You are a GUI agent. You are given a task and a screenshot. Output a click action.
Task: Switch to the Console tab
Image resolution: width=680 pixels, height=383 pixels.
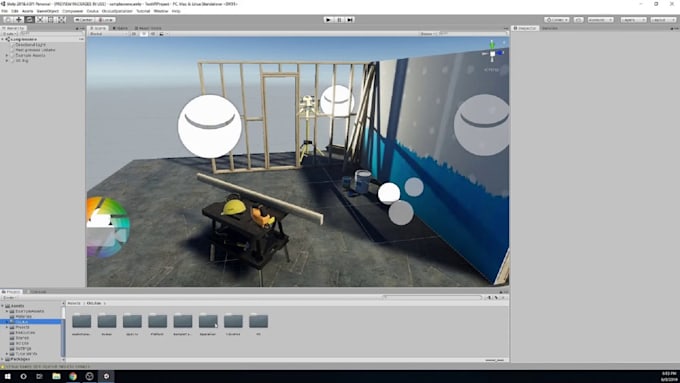[36, 292]
